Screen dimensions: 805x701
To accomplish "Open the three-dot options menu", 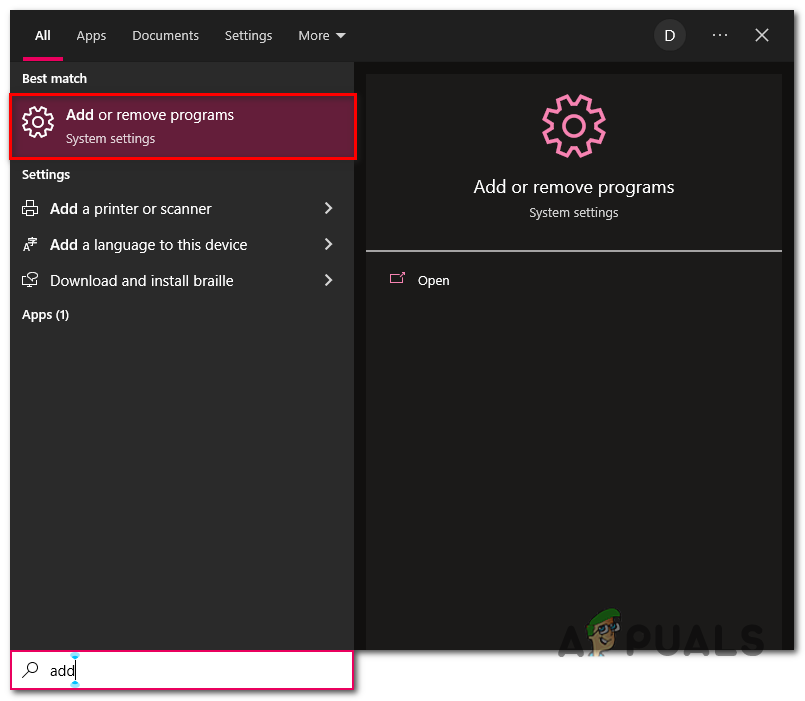I will [x=720, y=35].
